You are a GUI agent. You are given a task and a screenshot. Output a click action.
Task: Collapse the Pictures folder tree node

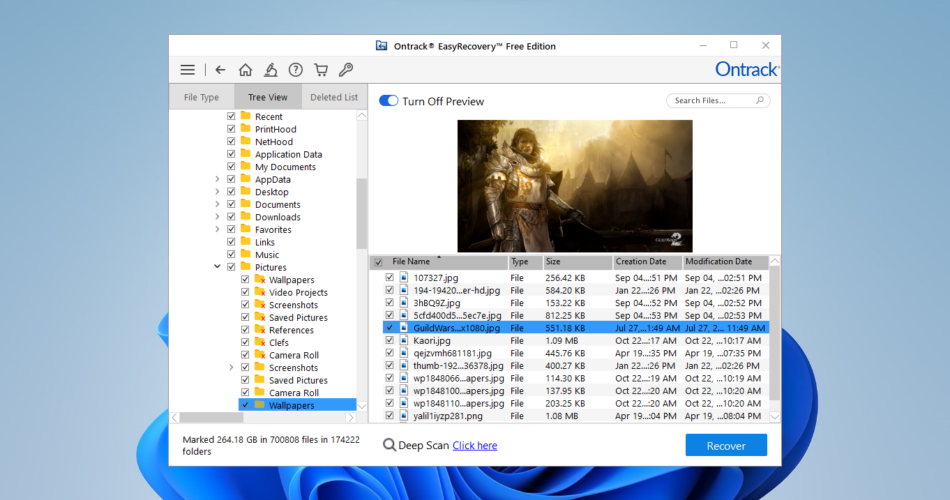tap(217, 267)
